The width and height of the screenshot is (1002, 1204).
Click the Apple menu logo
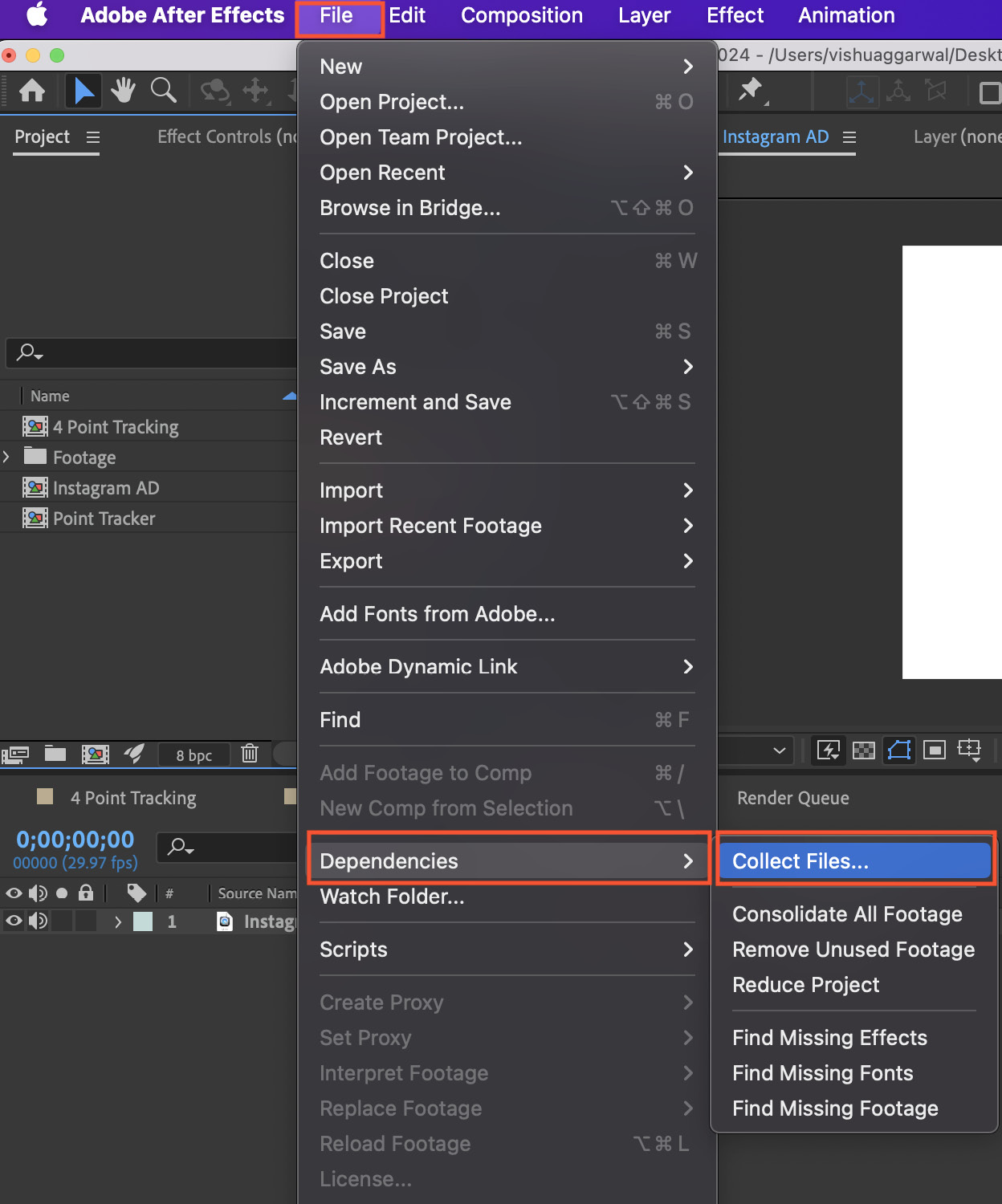click(37, 15)
